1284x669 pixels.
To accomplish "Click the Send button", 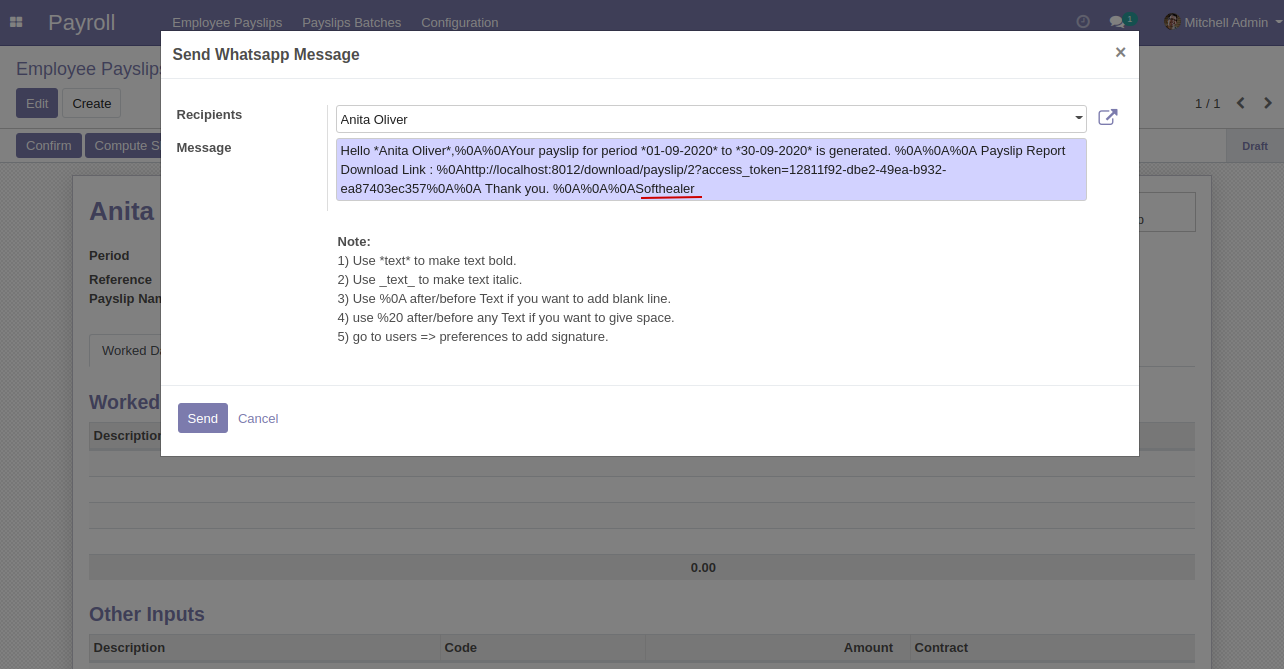I will coord(203,418).
